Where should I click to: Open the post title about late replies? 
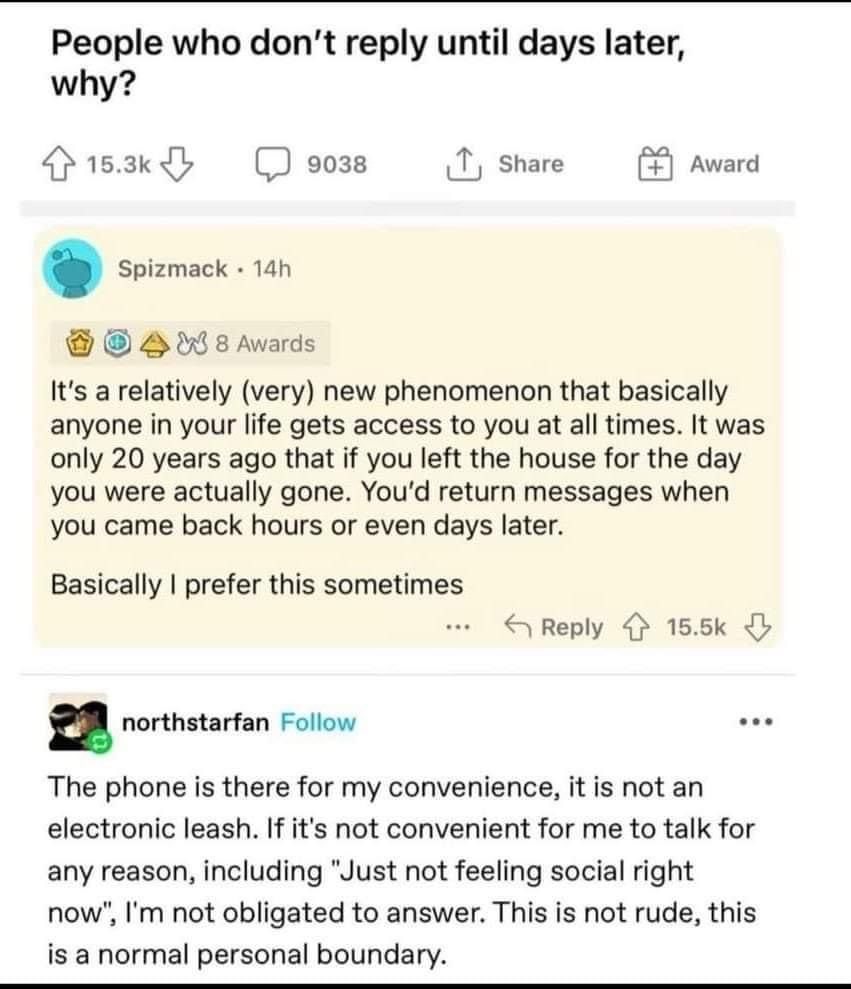point(367,62)
